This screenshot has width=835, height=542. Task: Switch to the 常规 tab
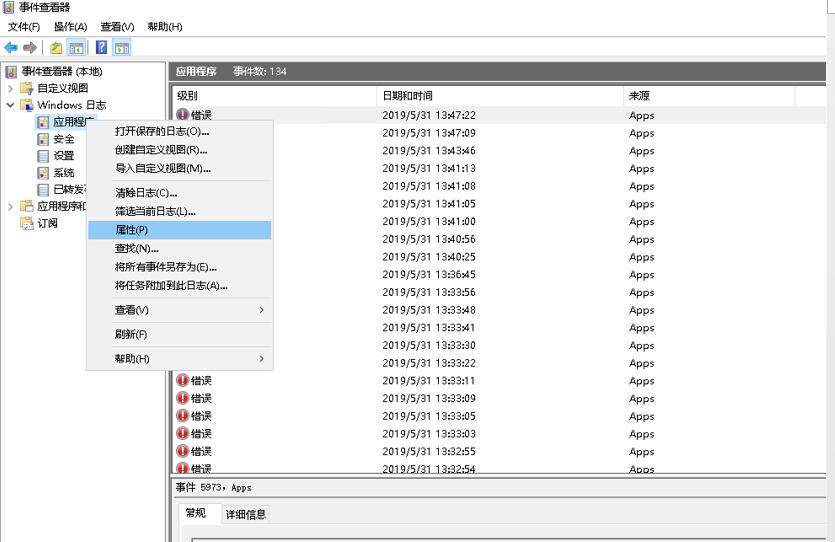195,513
